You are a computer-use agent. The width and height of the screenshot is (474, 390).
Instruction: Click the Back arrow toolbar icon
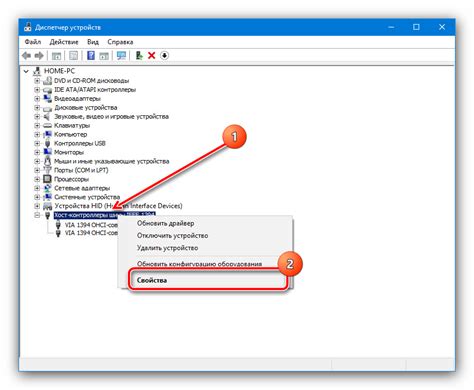[x=26, y=56]
